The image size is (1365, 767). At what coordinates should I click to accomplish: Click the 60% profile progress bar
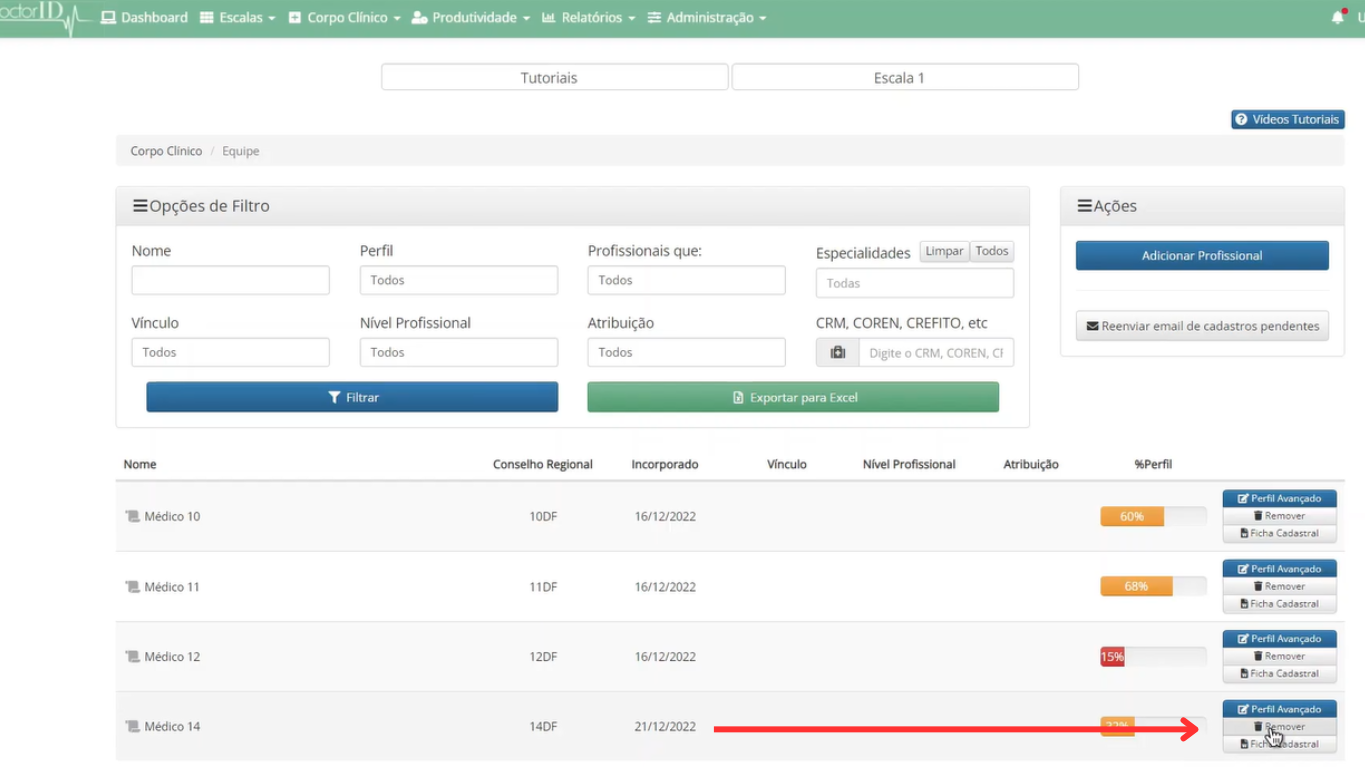tap(1153, 517)
